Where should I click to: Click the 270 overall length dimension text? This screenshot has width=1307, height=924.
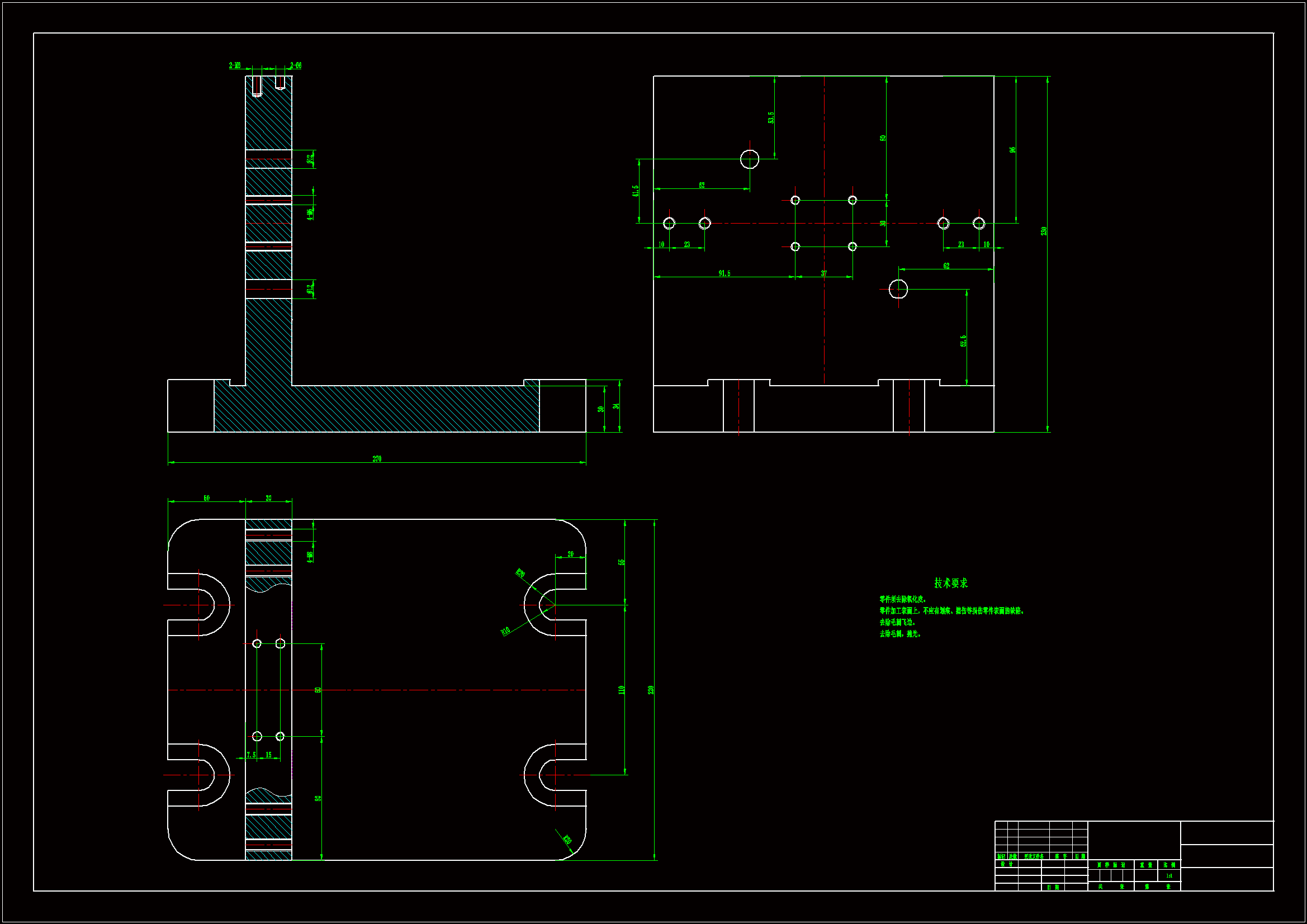(x=377, y=459)
